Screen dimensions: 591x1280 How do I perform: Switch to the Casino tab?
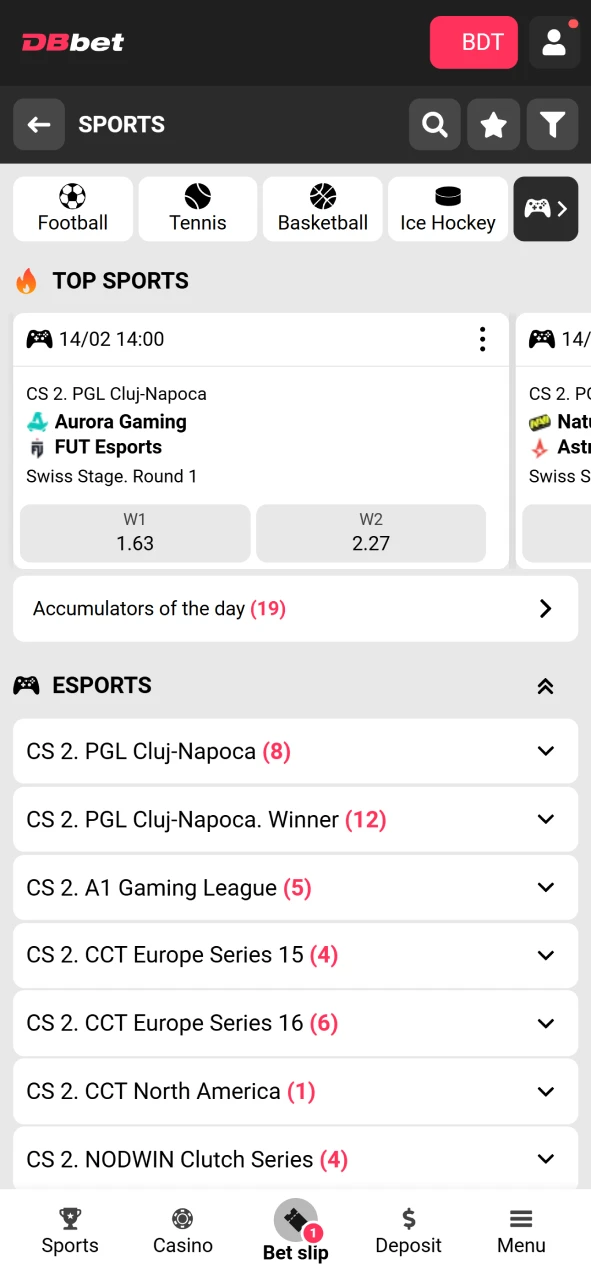point(182,1230)
